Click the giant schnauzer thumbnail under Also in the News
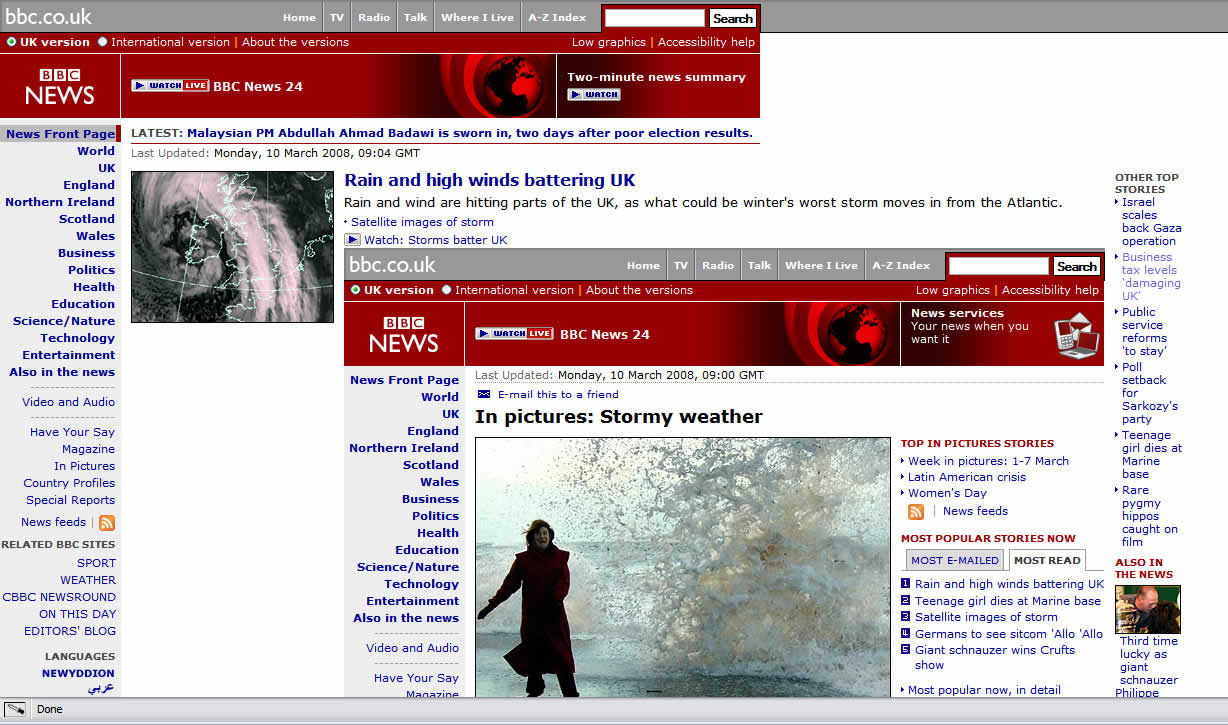Viewport: 1228px width, 725px height. click(x=1148, y=609)
